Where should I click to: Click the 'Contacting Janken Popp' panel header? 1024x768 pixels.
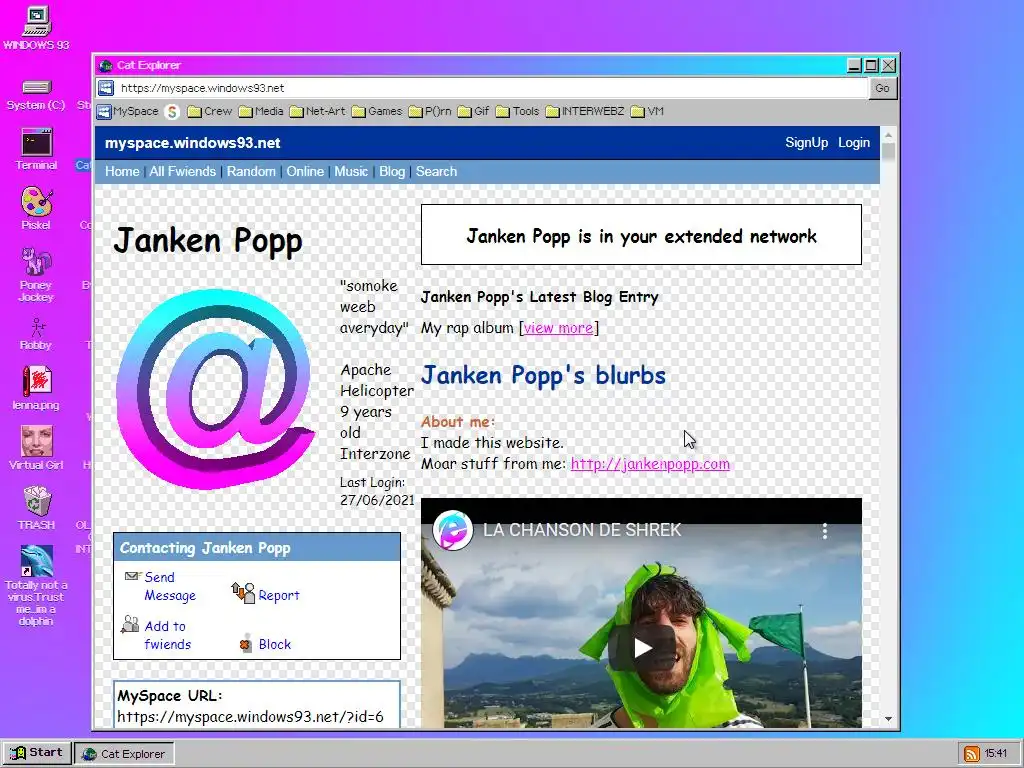click(x=257, y=547)
